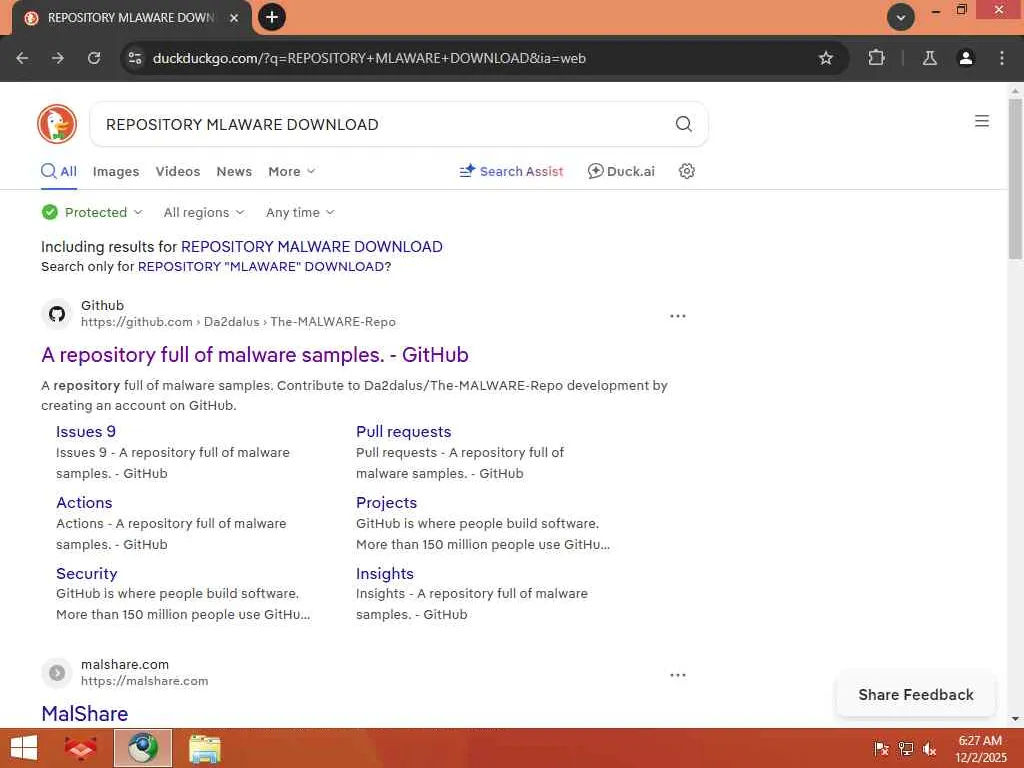Bookmark this page with the star icon
The width and height of the screenshot is (1024, 768).
click(825, 58)
